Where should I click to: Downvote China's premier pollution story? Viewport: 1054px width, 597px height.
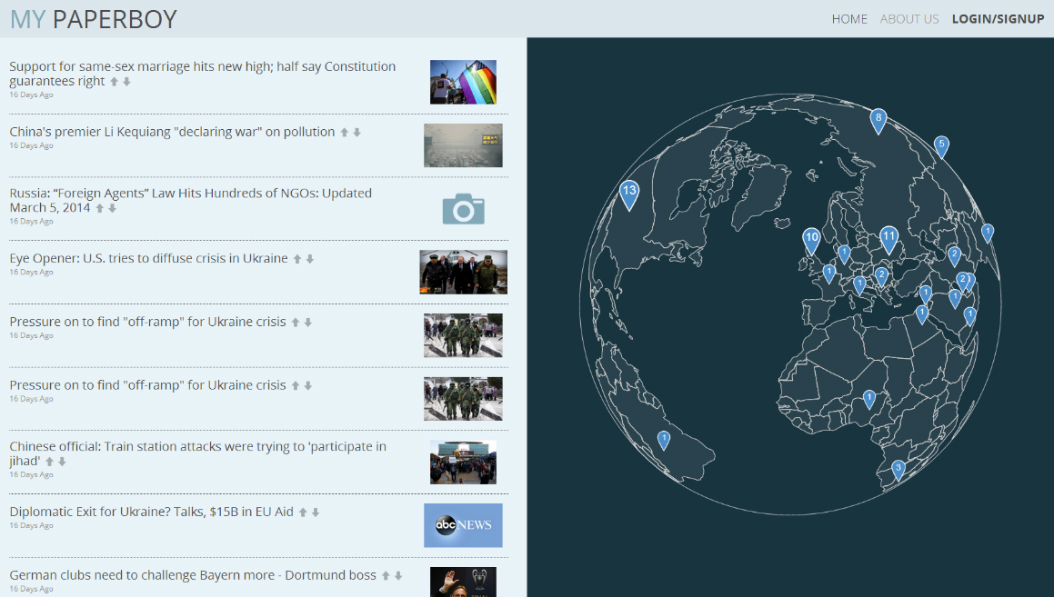(x=357, y=132)
